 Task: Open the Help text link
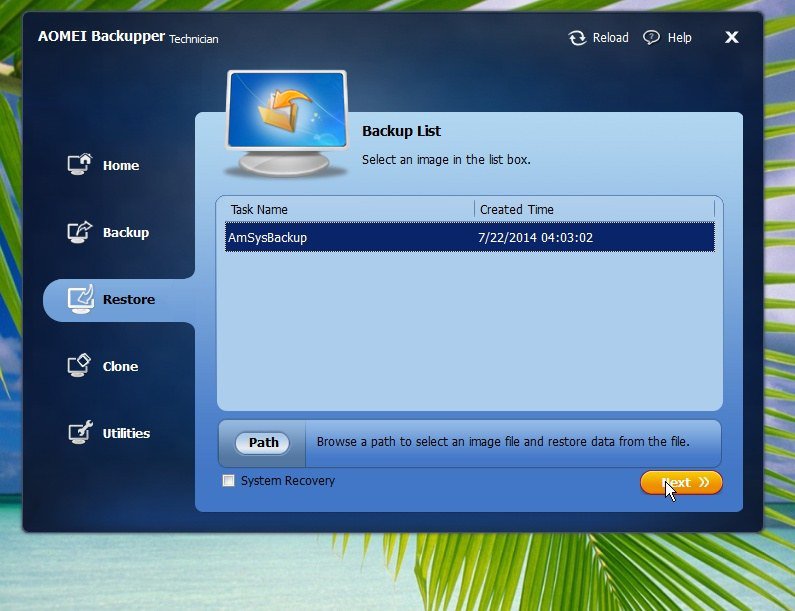679,38
